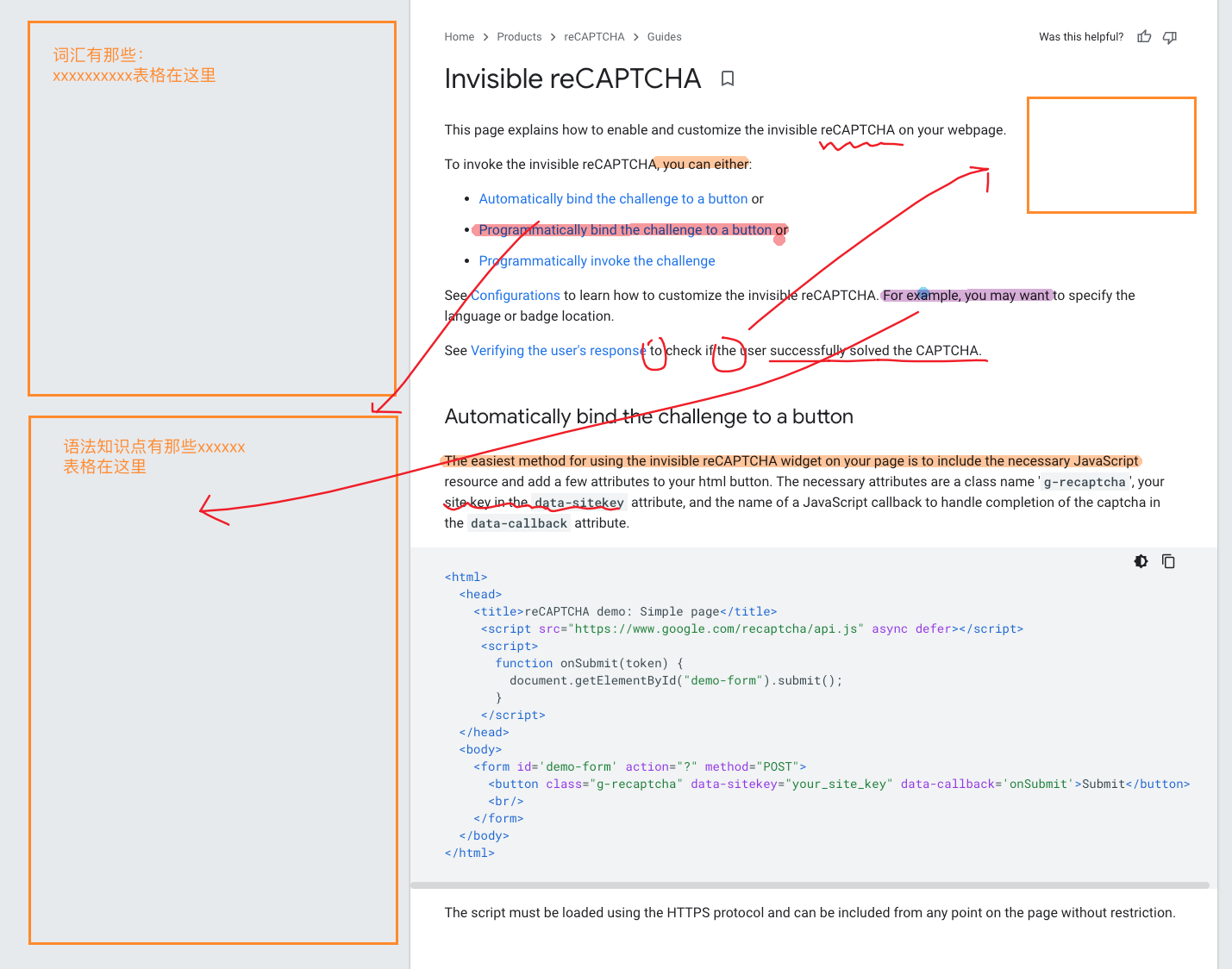Go to Home in the breadcrumb
The width and height of the screenshot is (1232, 969).
[460, 37]
